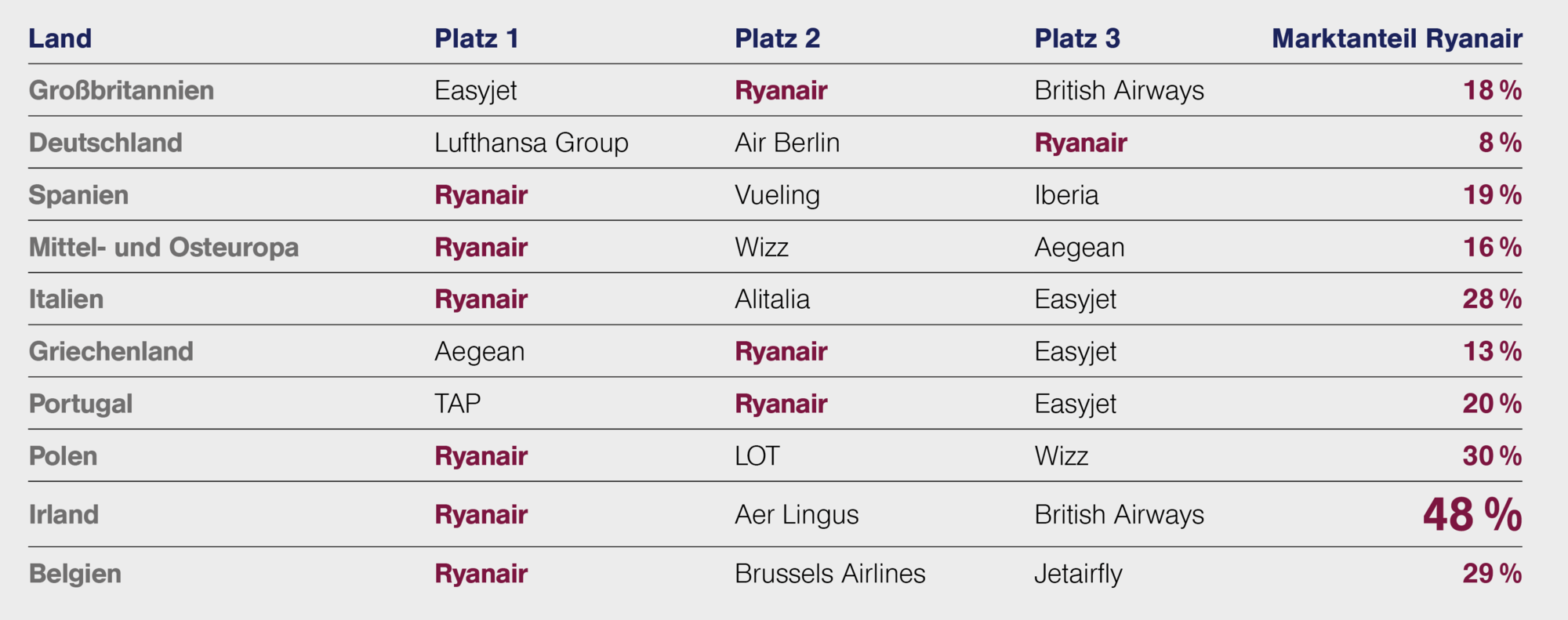Click the Marktanteil Ryanair header
This screenshot has width=1568, height=620.
(1397, 38)
